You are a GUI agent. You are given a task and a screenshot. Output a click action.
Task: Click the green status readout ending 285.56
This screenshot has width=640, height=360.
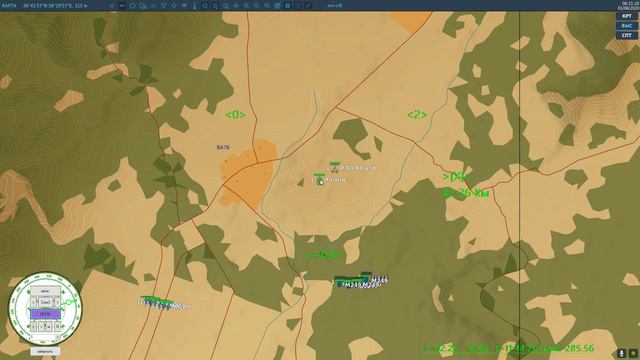click(x=508, y=349)
